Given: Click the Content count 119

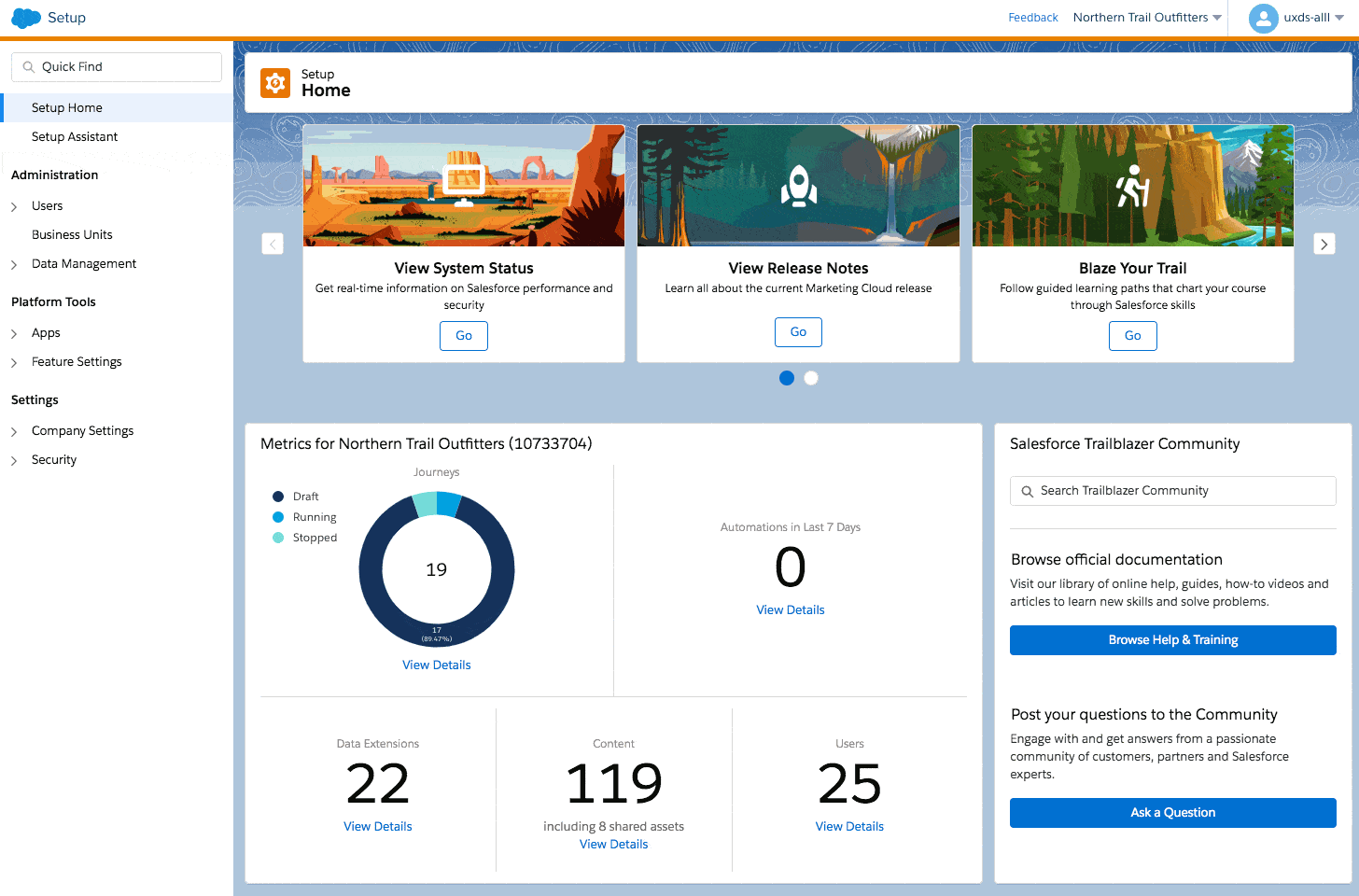Looking at the screenshot, I should click(614, 784).
